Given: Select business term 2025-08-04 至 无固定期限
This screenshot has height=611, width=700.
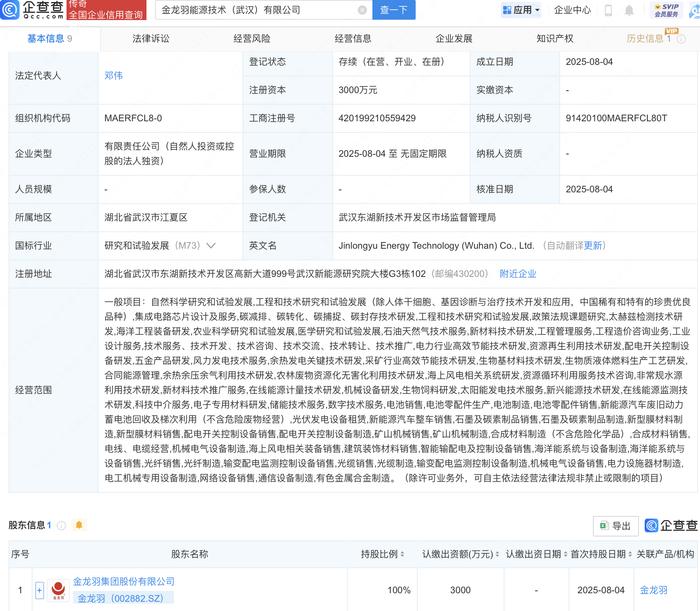Looking at the screenshot, I should coord(392,154).
